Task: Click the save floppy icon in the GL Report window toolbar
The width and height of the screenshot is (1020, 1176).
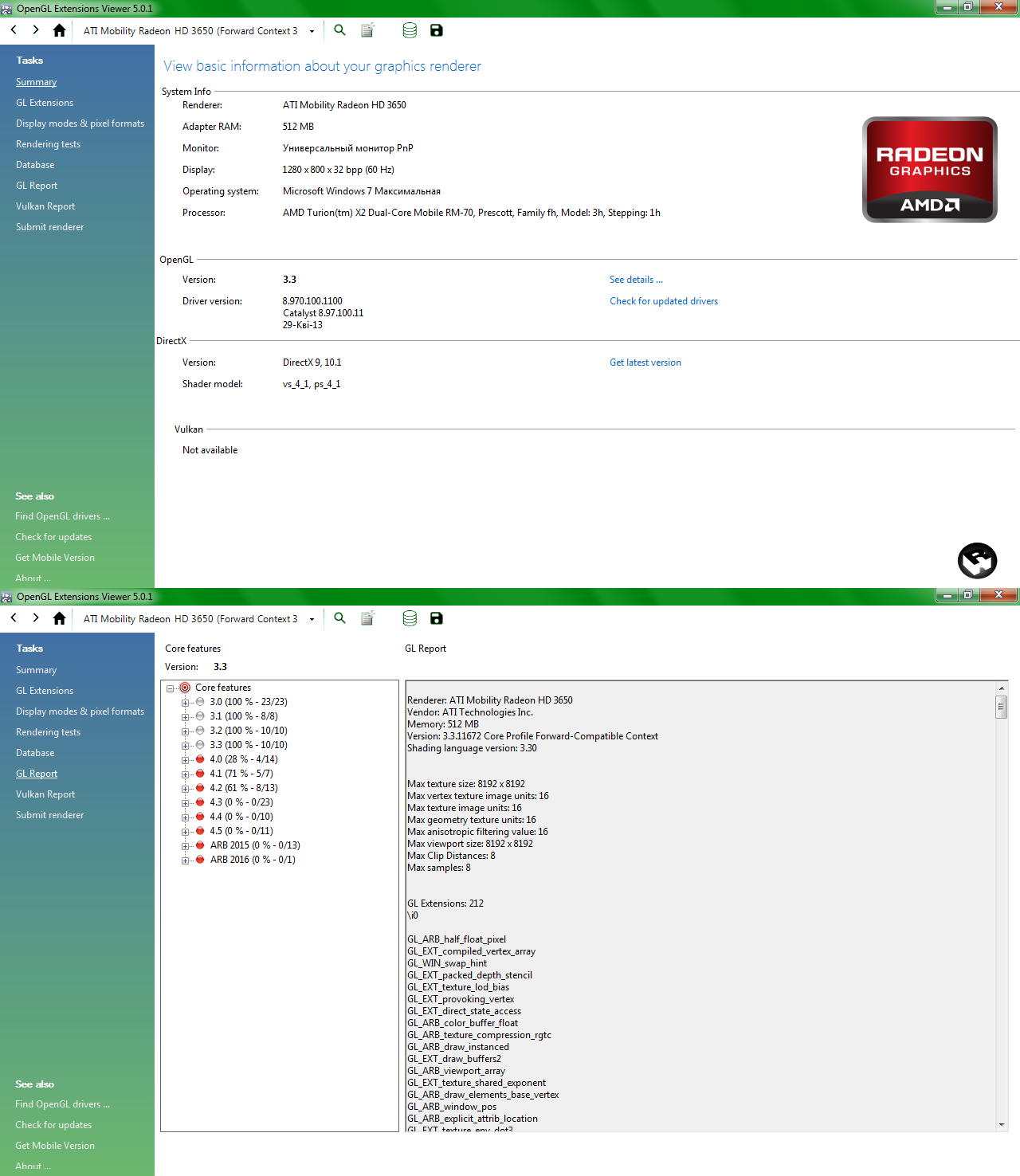Action: point(436,618)
